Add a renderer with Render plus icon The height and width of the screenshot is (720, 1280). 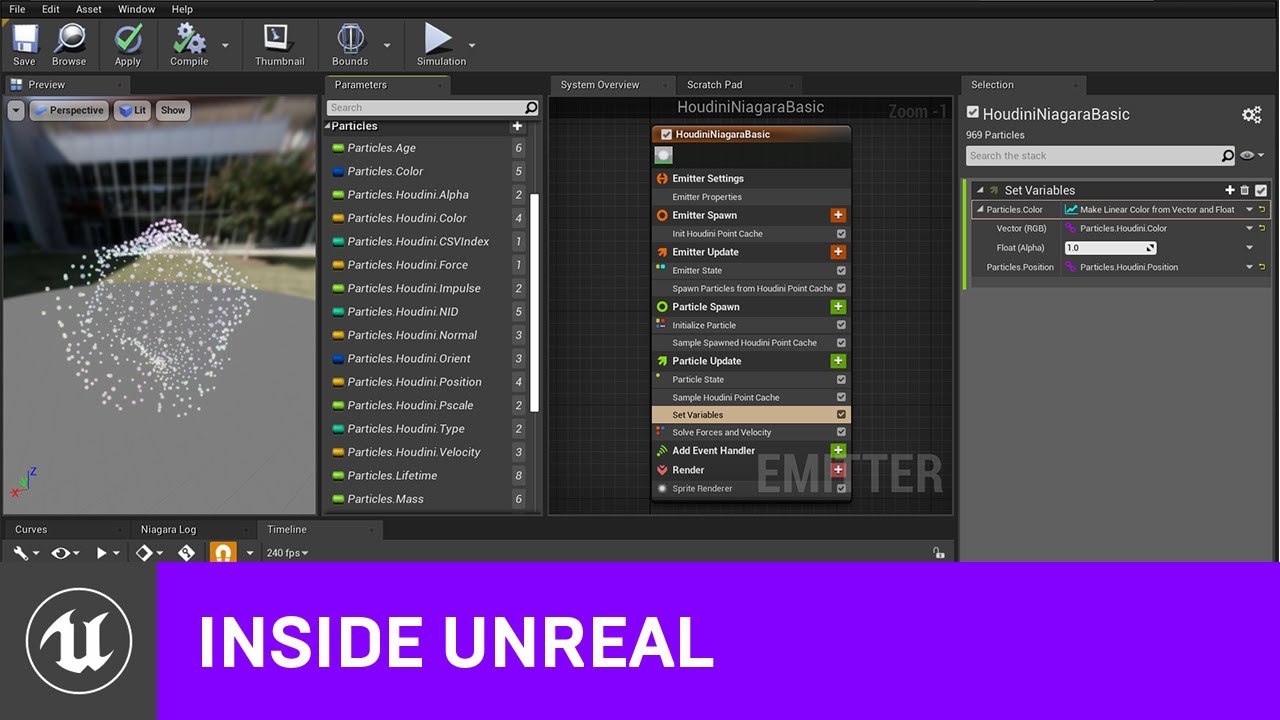click(x=838, y=470)
